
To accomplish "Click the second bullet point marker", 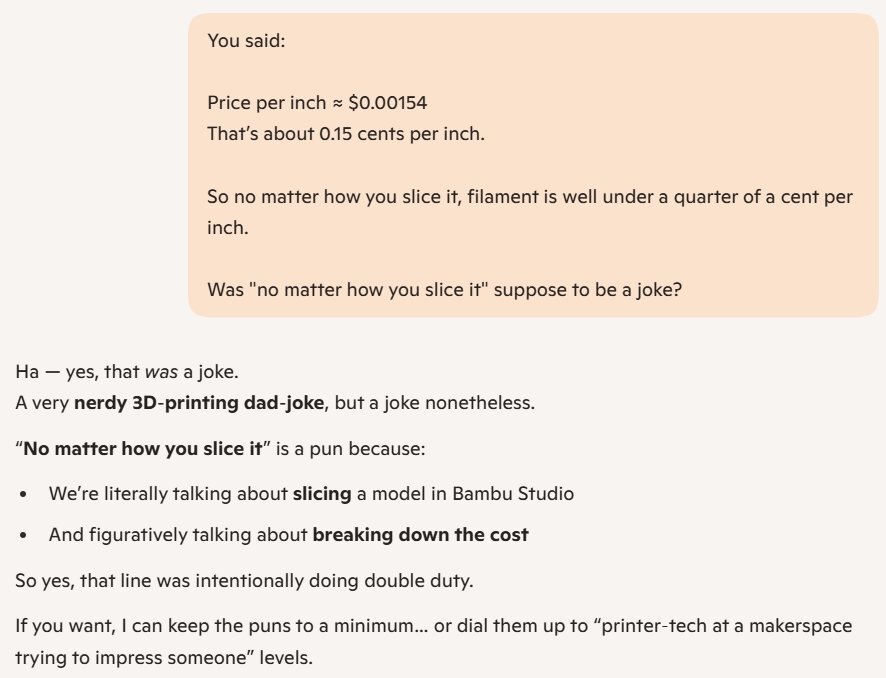I will 23,535.
